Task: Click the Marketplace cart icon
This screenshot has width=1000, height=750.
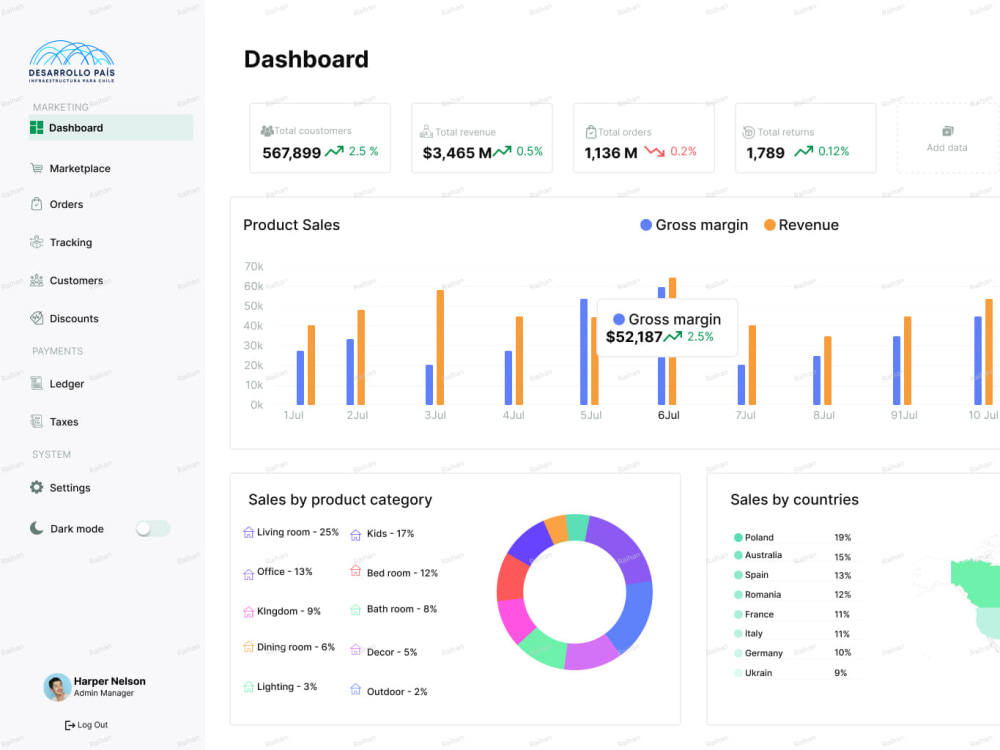Action: (36, 168)
